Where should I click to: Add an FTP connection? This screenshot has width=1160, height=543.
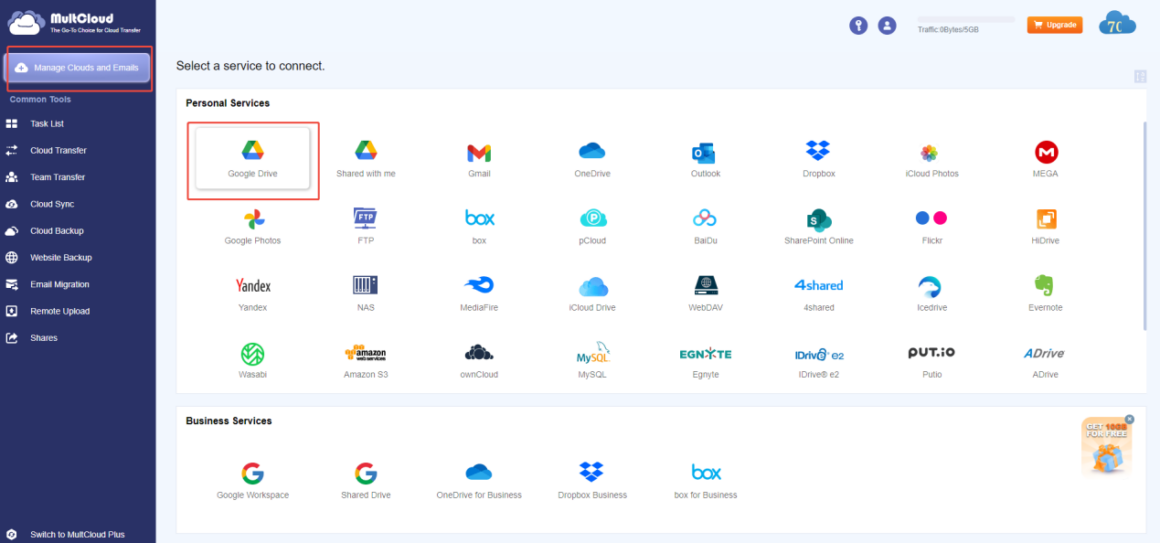[x=365, y=226]
